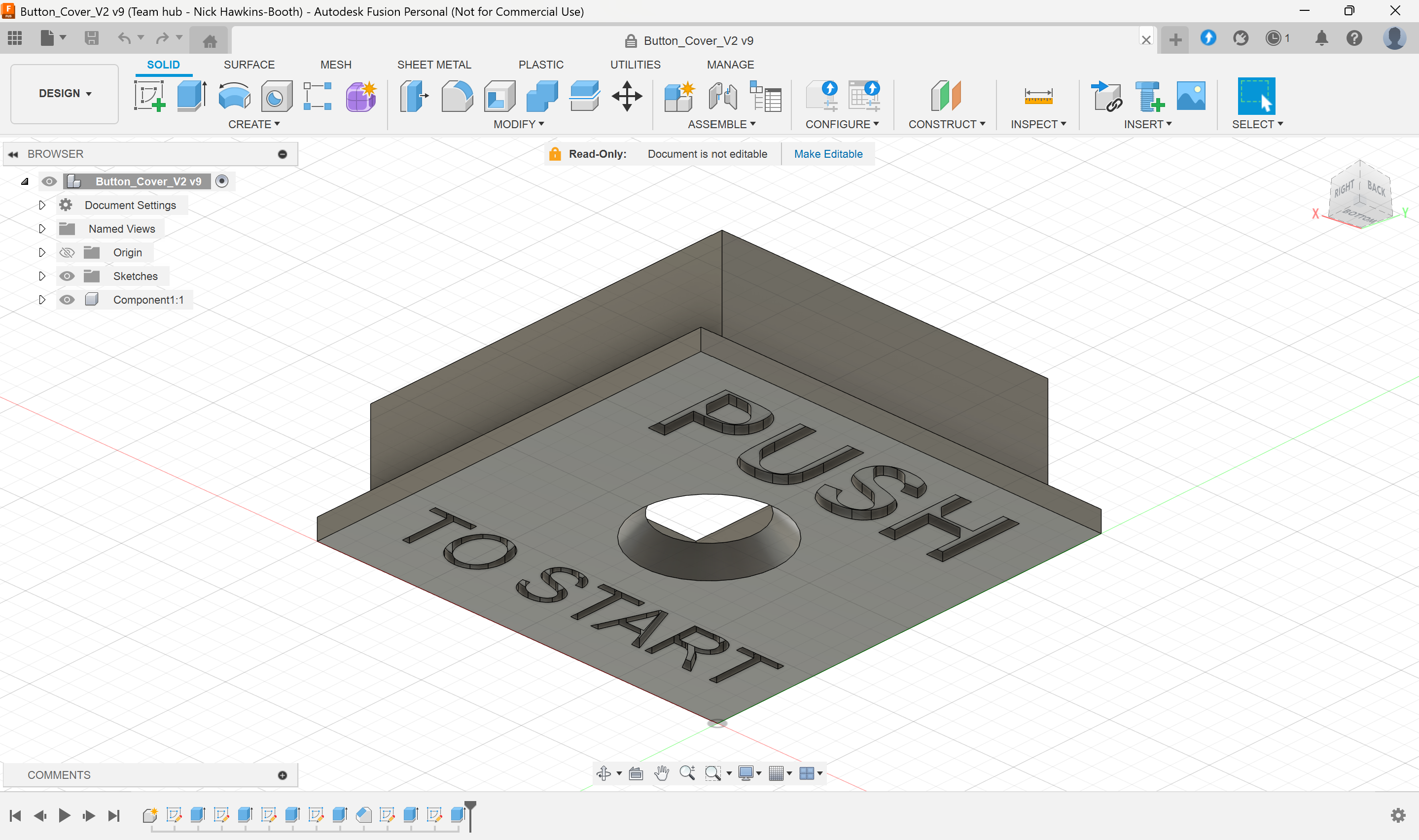Expand the Named Views tree node
The width and height of the screenshot is (1419, 840).
(x=42, y=229)
